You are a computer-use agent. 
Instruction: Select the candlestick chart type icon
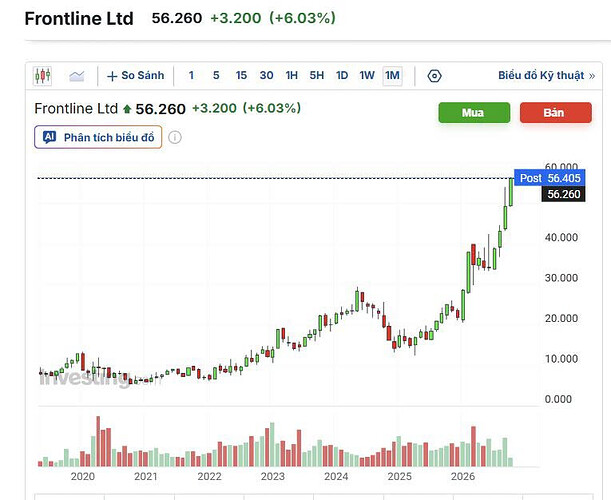(42, 76)
